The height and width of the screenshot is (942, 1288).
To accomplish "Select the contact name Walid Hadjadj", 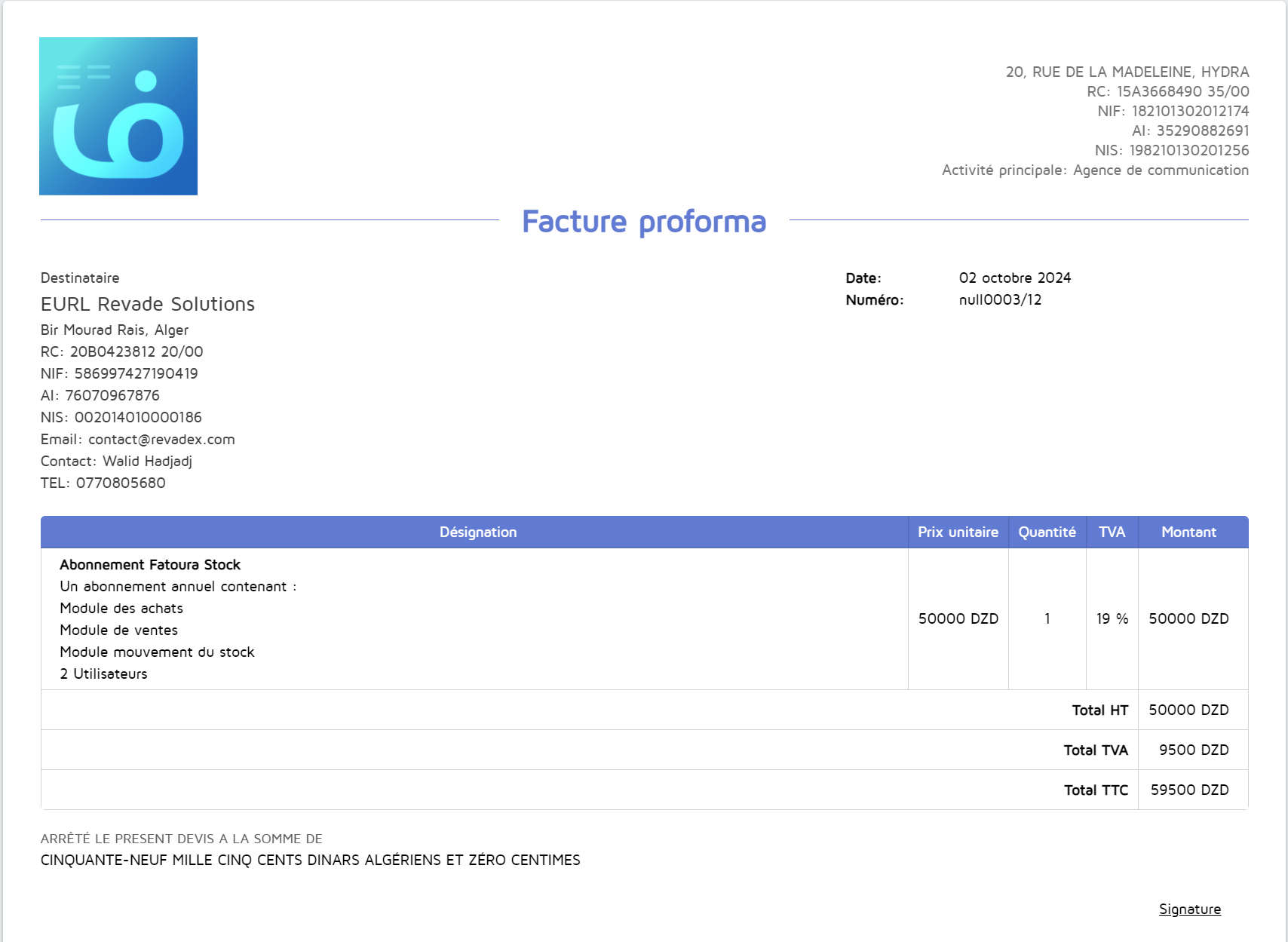I will (149, 460).
